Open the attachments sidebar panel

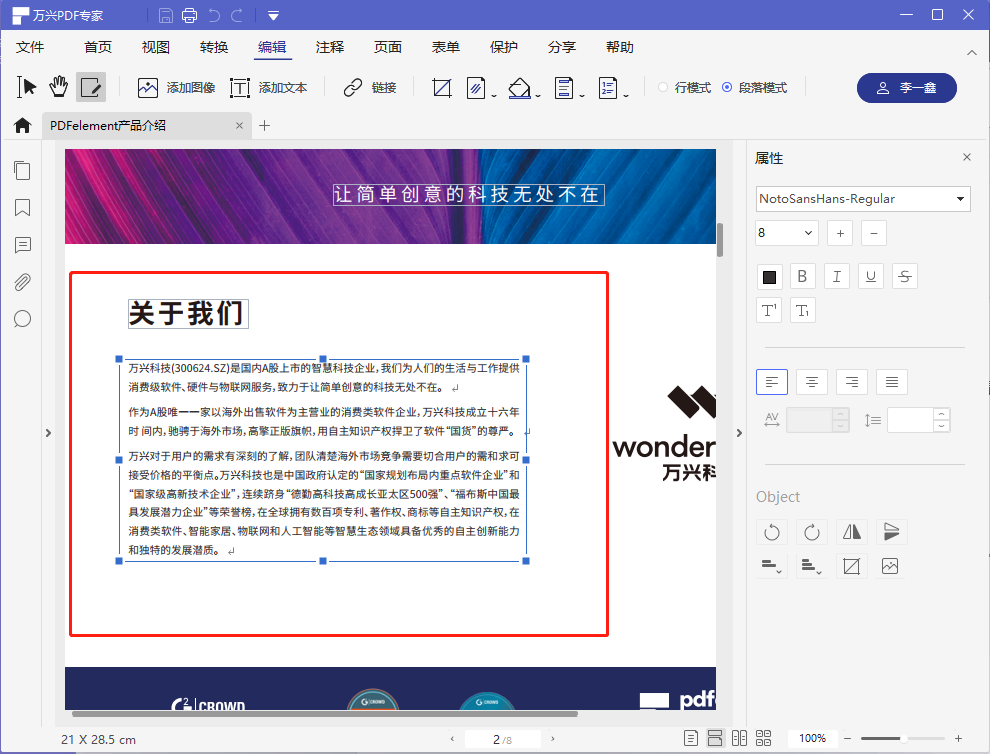22,282
